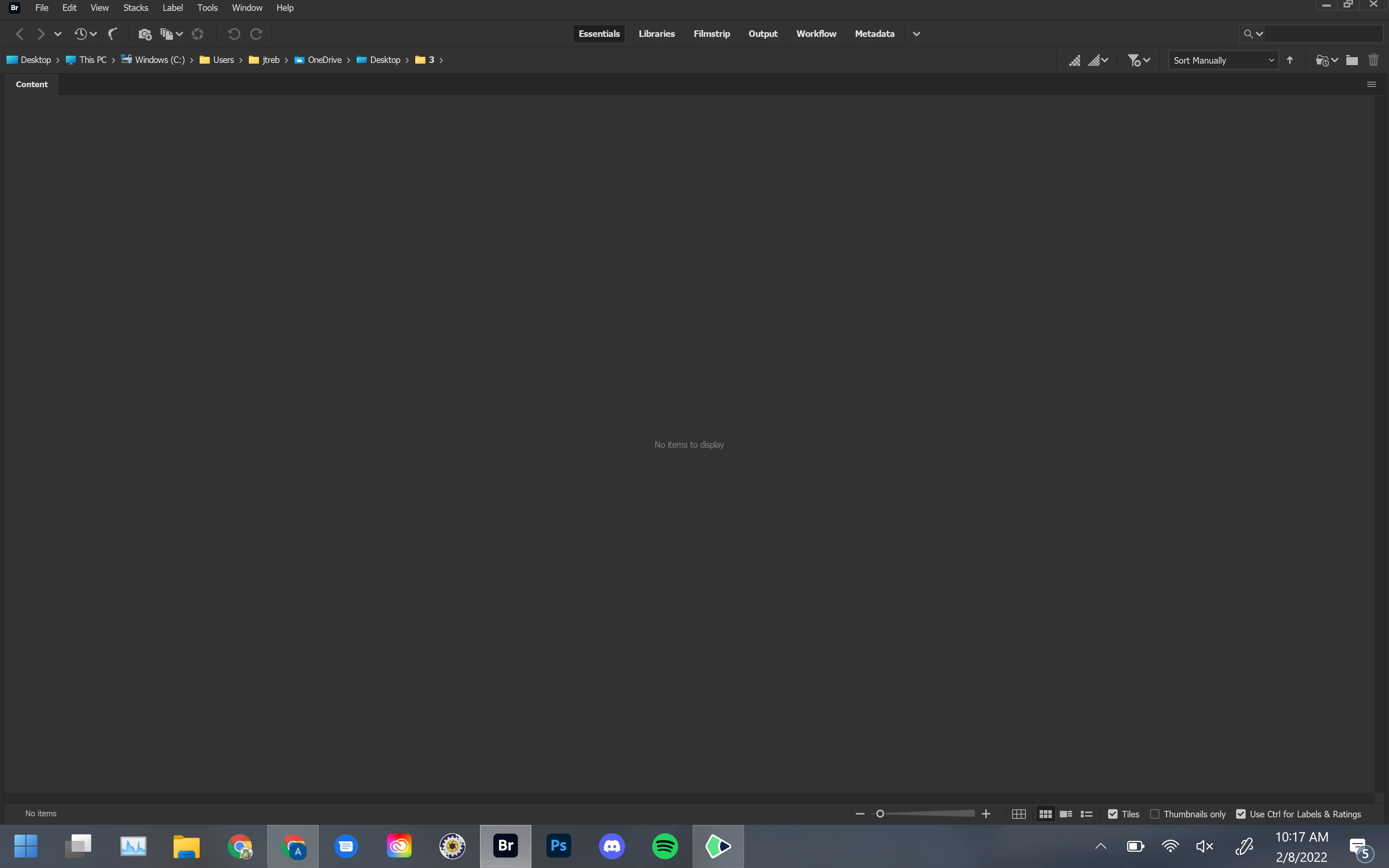Click the boomerang return-to-app icon
The width and height of the screenshot is (1389, 868).
point(113,34)
